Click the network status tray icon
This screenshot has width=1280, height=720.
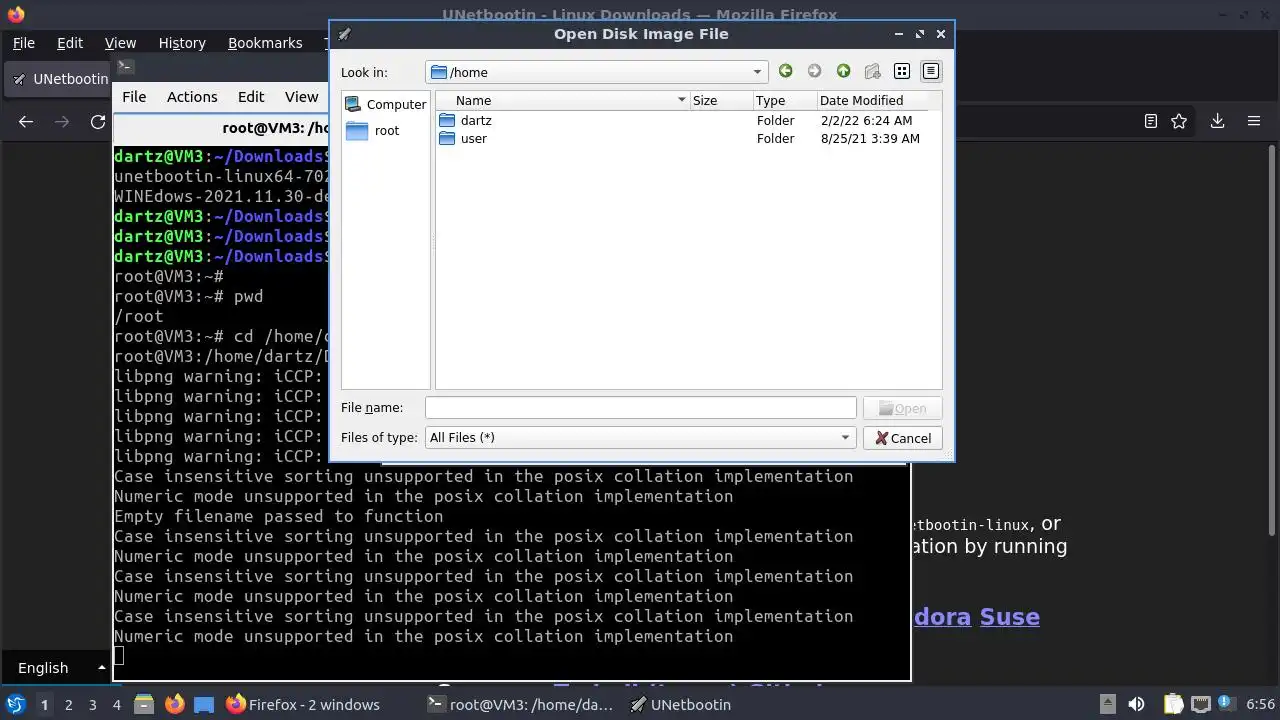click(1200, 704)
